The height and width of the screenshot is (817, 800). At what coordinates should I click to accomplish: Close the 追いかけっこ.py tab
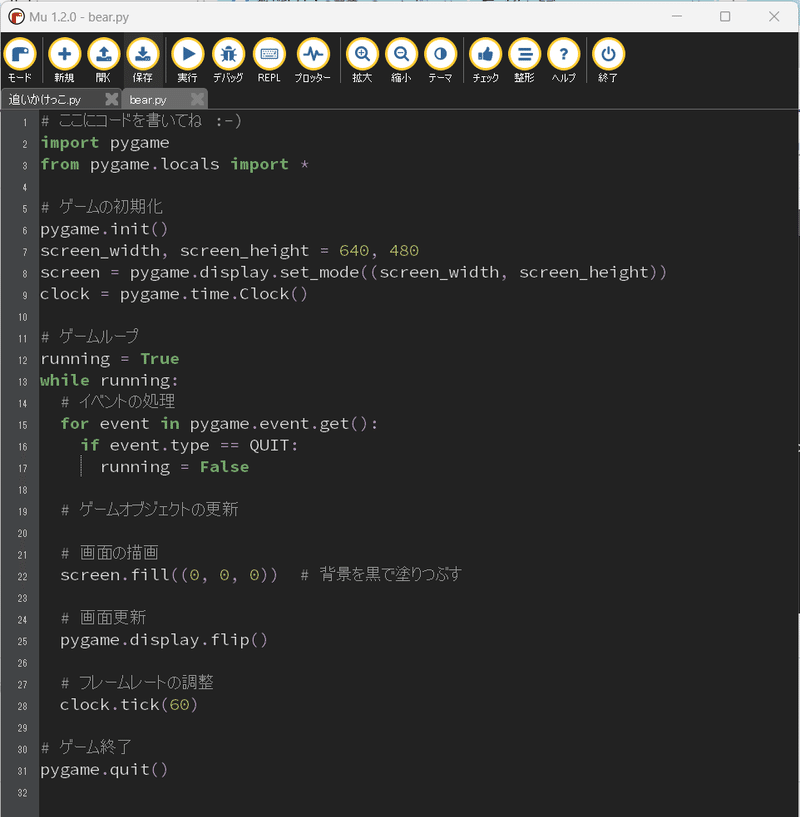(111, 99)
